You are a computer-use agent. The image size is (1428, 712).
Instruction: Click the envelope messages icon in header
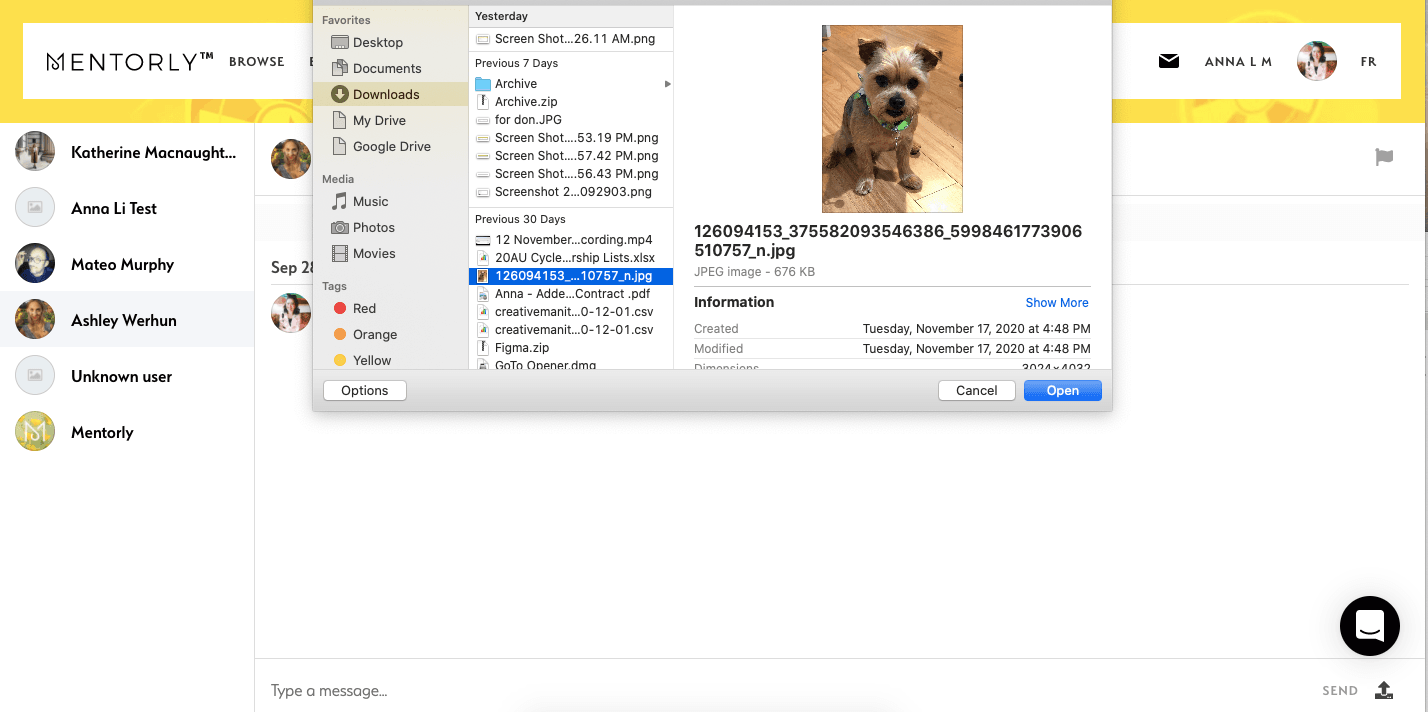(1168, 61)
